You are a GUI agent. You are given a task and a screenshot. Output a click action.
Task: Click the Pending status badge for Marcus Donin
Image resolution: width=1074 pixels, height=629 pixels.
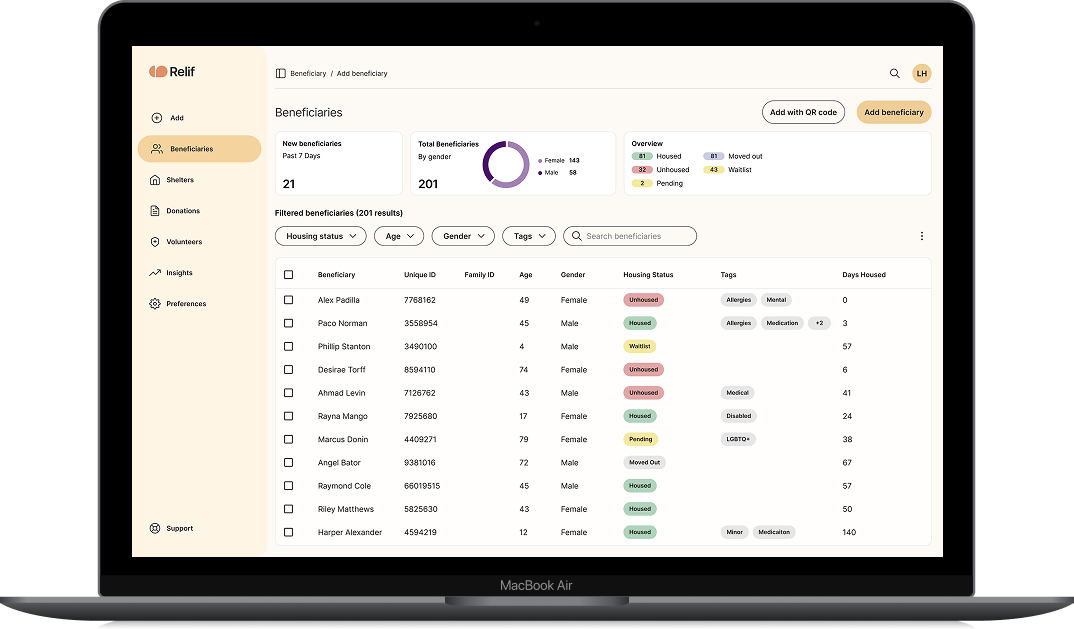pos(640,439)
